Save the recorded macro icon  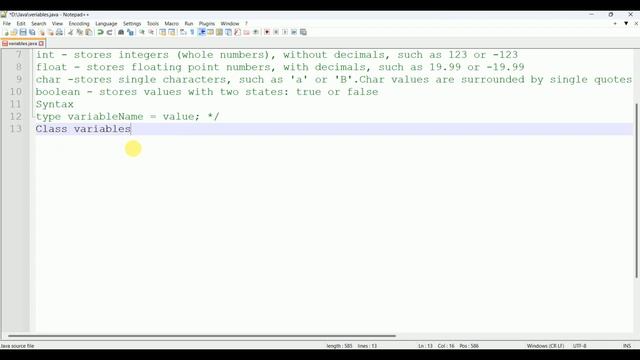pos(303,32)
